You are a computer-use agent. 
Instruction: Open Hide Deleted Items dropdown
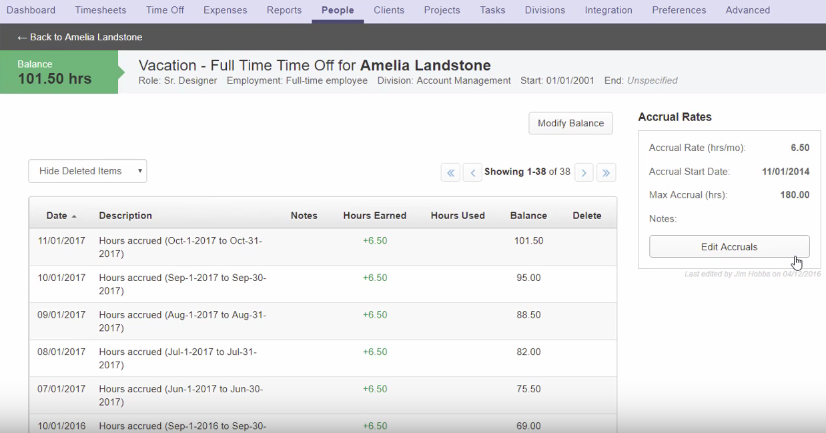point(88,171)
